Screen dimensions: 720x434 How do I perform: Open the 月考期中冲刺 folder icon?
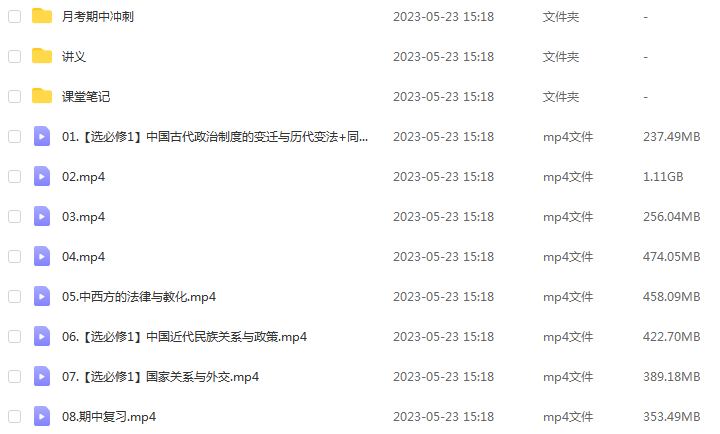pyautogui.click(x=42, y=16)
